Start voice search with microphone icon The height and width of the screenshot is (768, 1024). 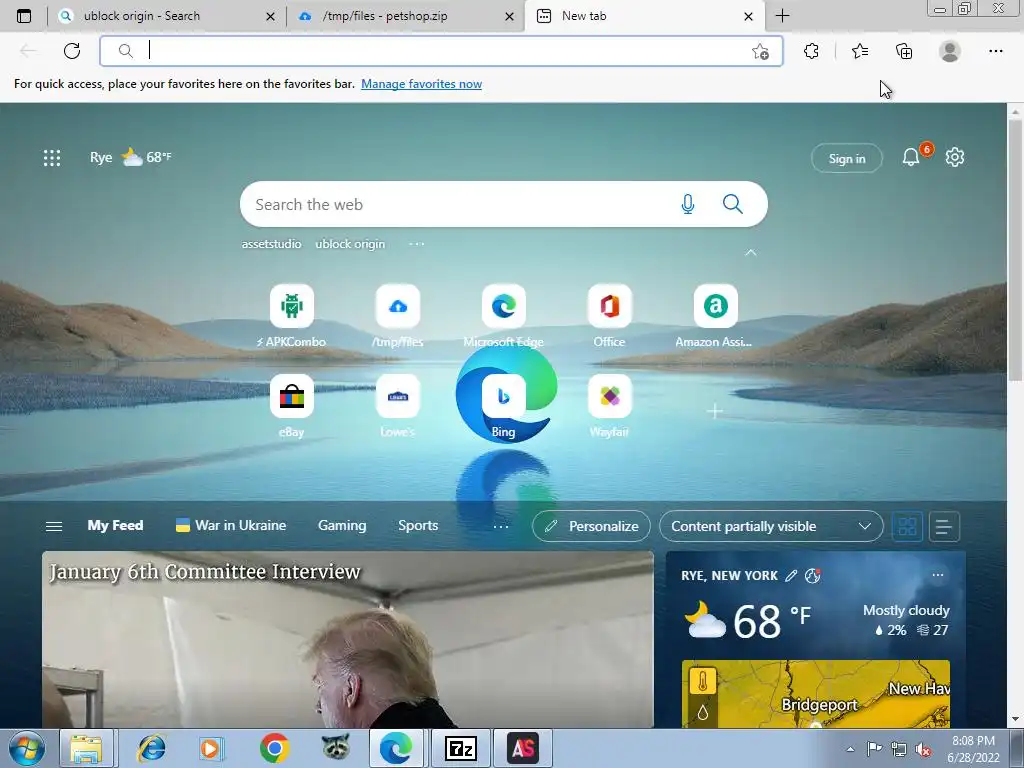(688, 204)
